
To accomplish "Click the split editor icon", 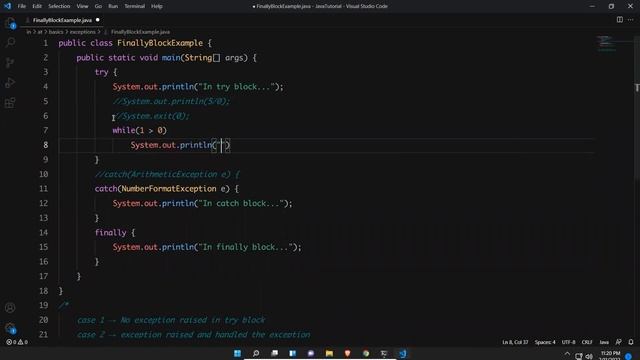I will click(620, 20).
